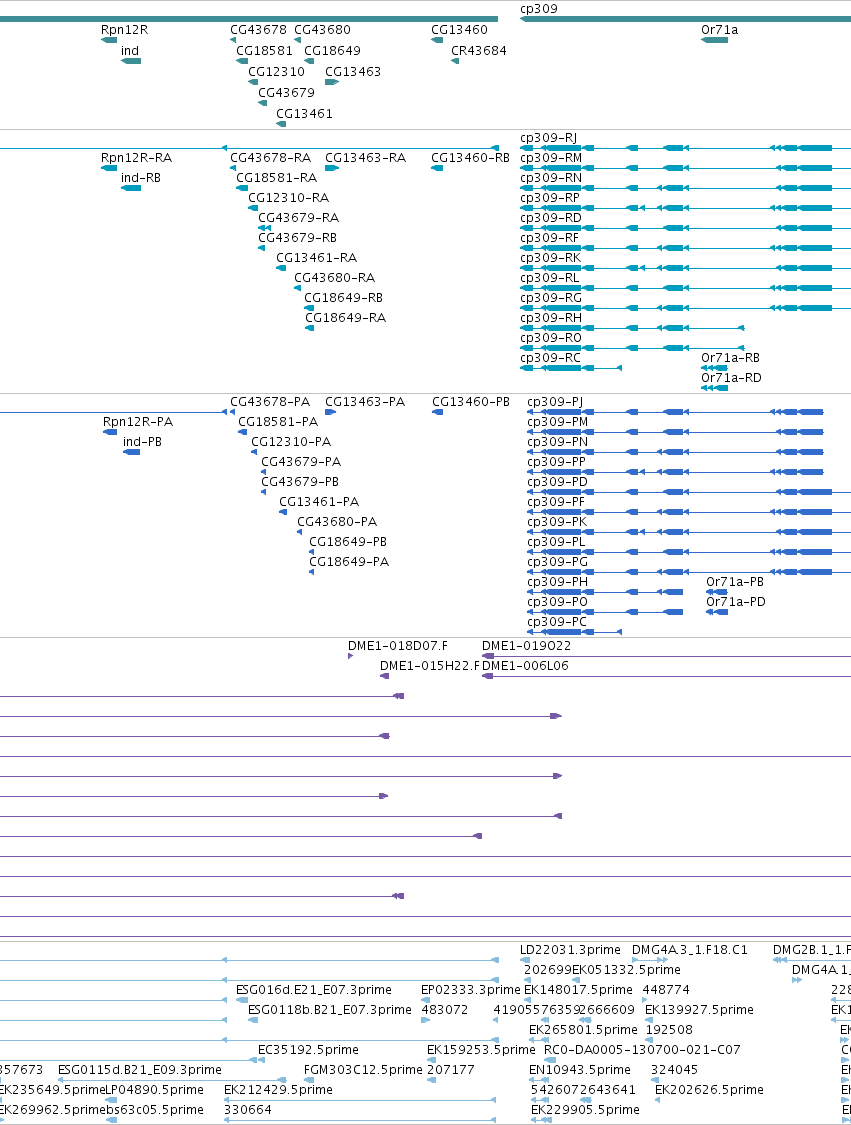Image resolution: width=851 pixels, height=1125 pixels.
Task: Click the cp309 gene label
Action: (538, 9)
